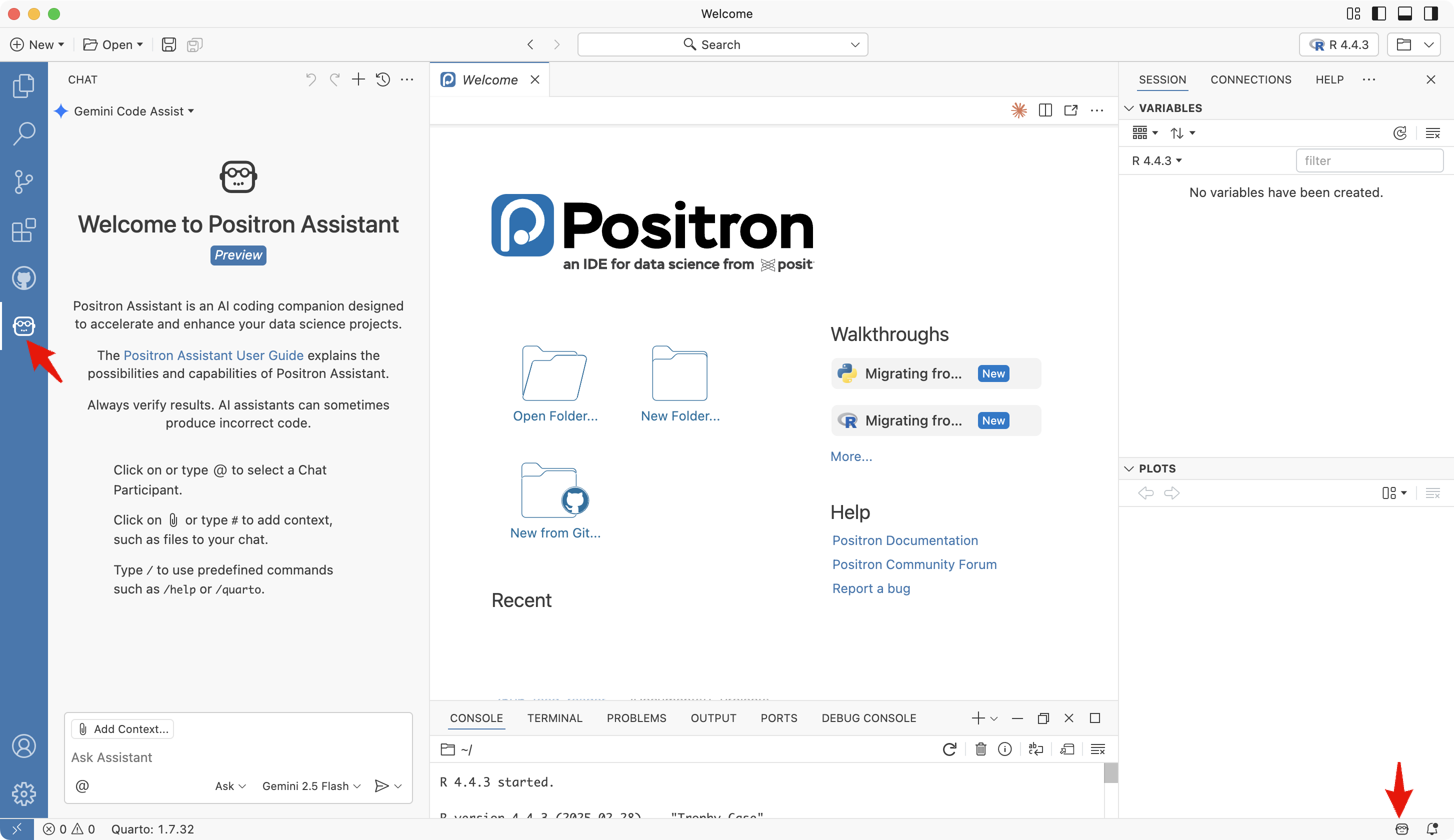Open the Source Control view
Viewport: 1454px width, 840px height.
coord(23,181)
